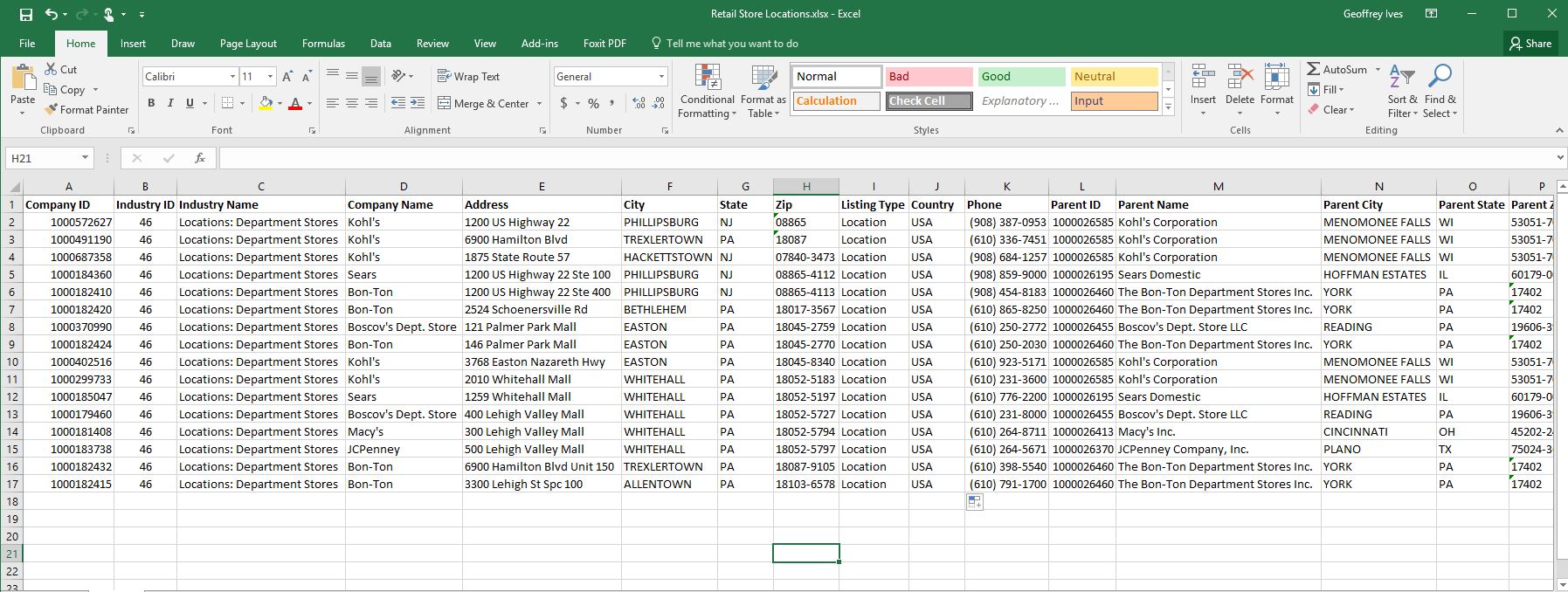
Task: Open the Font dialog box launcher
Action: pyautogui.click(x=312, y=131)
